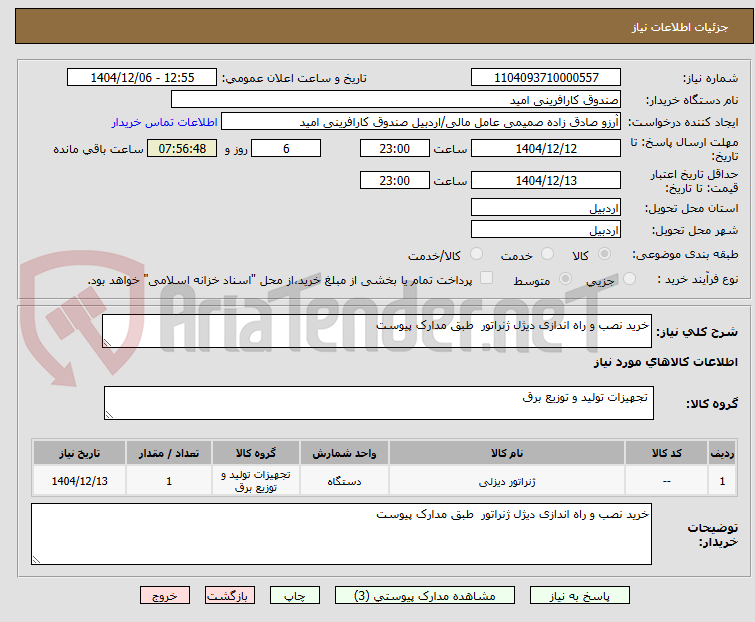
Task: Click the نام کالا column header
Action: click(x=507, y=453)
